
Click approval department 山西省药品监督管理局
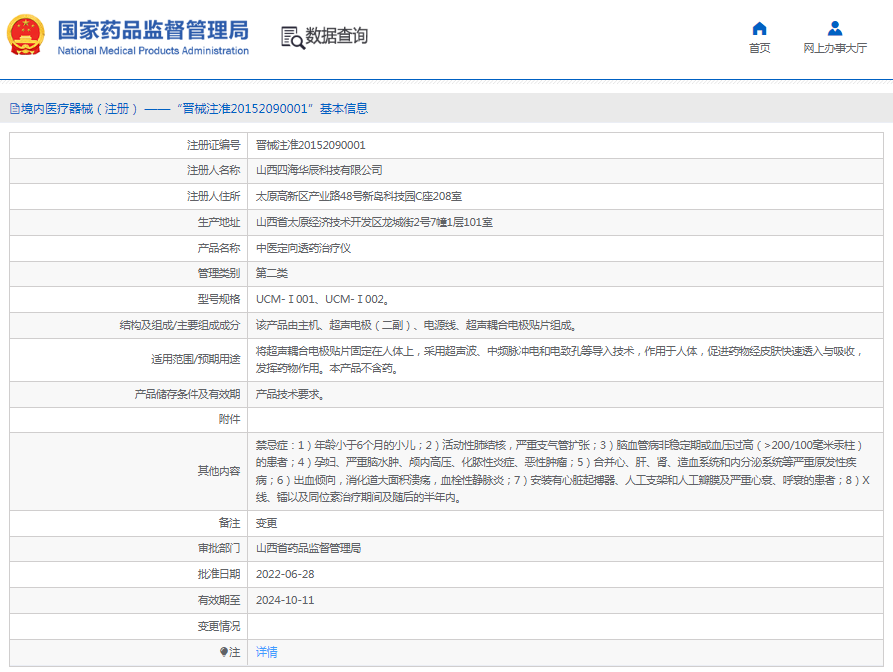(x=308, y=548)
